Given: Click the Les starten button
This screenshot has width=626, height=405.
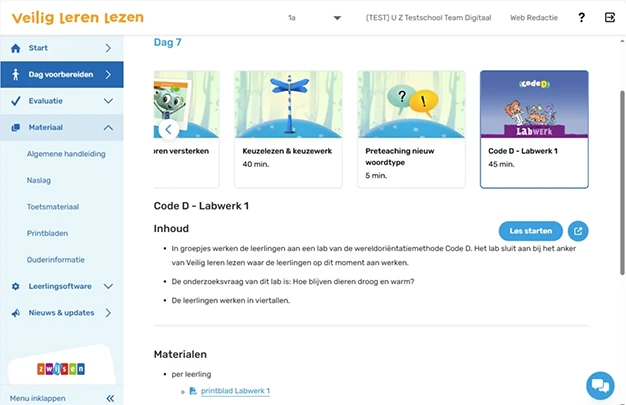Looking at the screenshot, I should [x=531, y=231].
